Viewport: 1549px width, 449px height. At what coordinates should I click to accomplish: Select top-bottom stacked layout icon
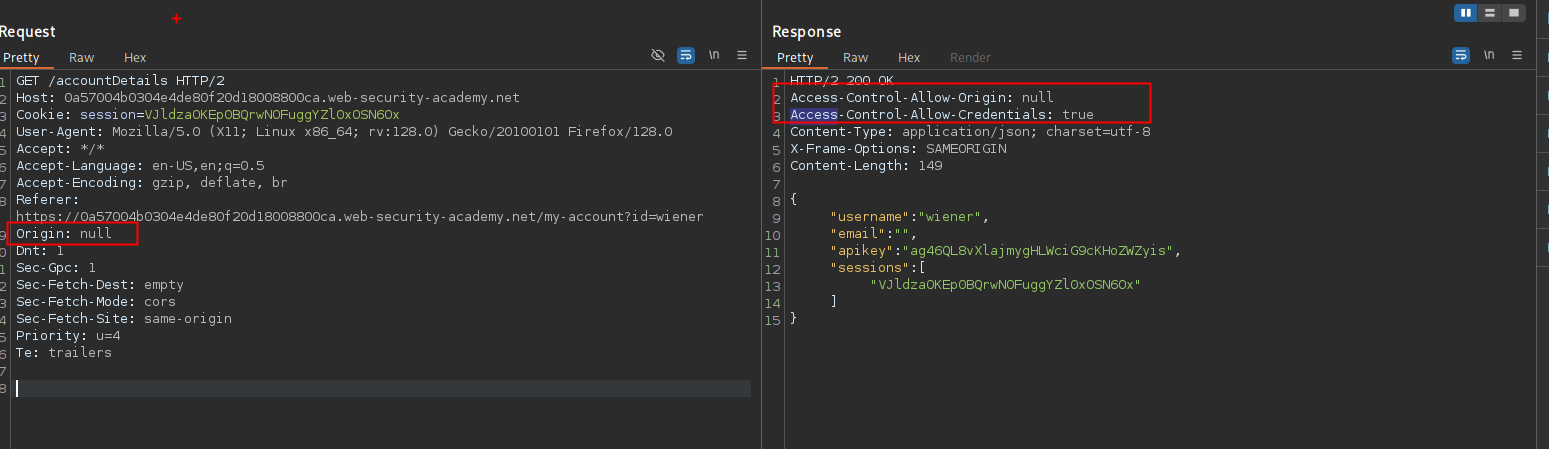tap(1490, 13)
